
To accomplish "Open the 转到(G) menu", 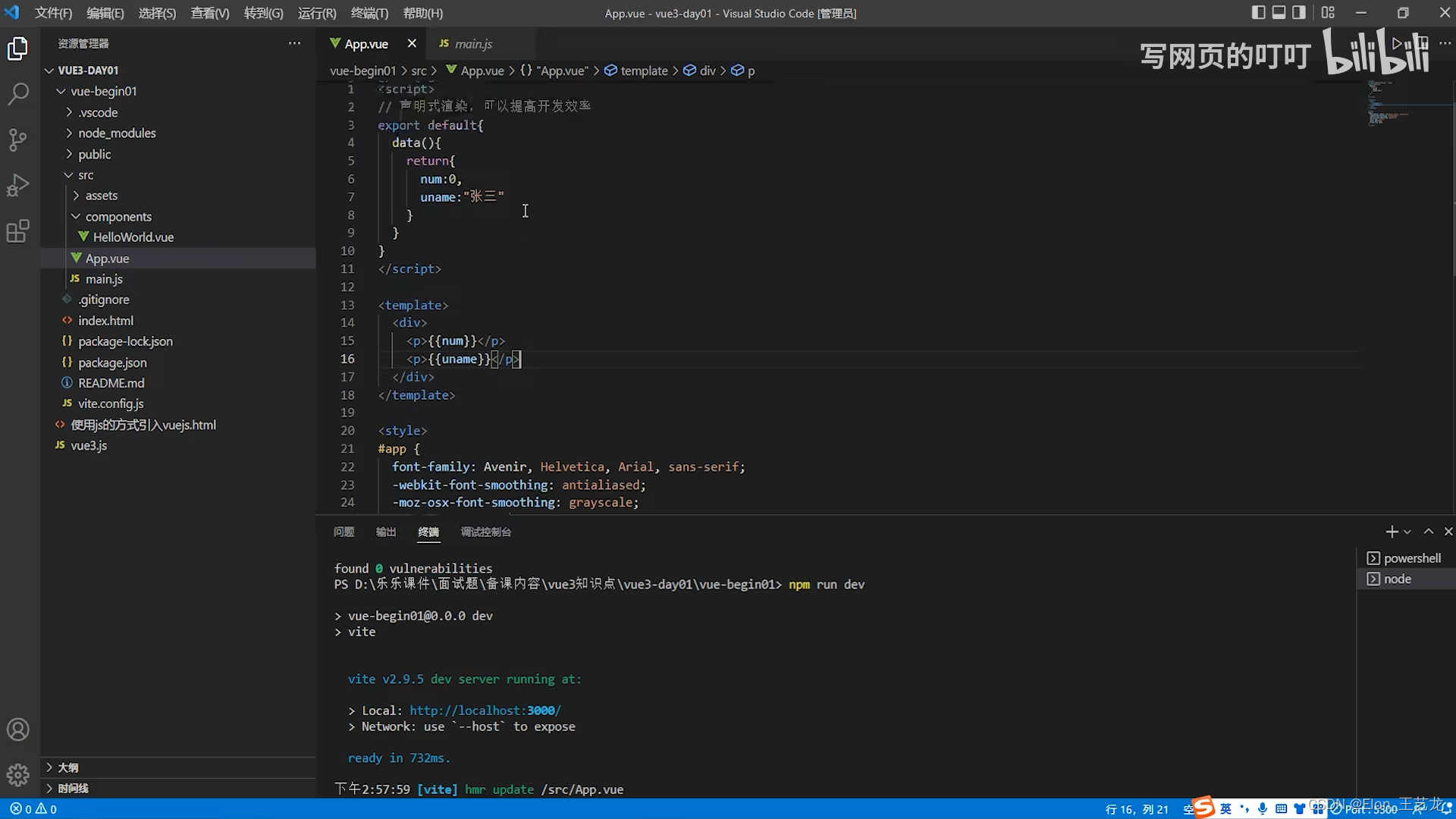I will 263,13.
